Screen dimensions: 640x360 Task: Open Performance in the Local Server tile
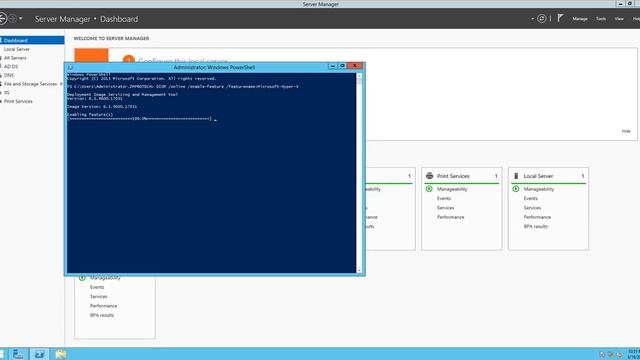pos(537,217)
